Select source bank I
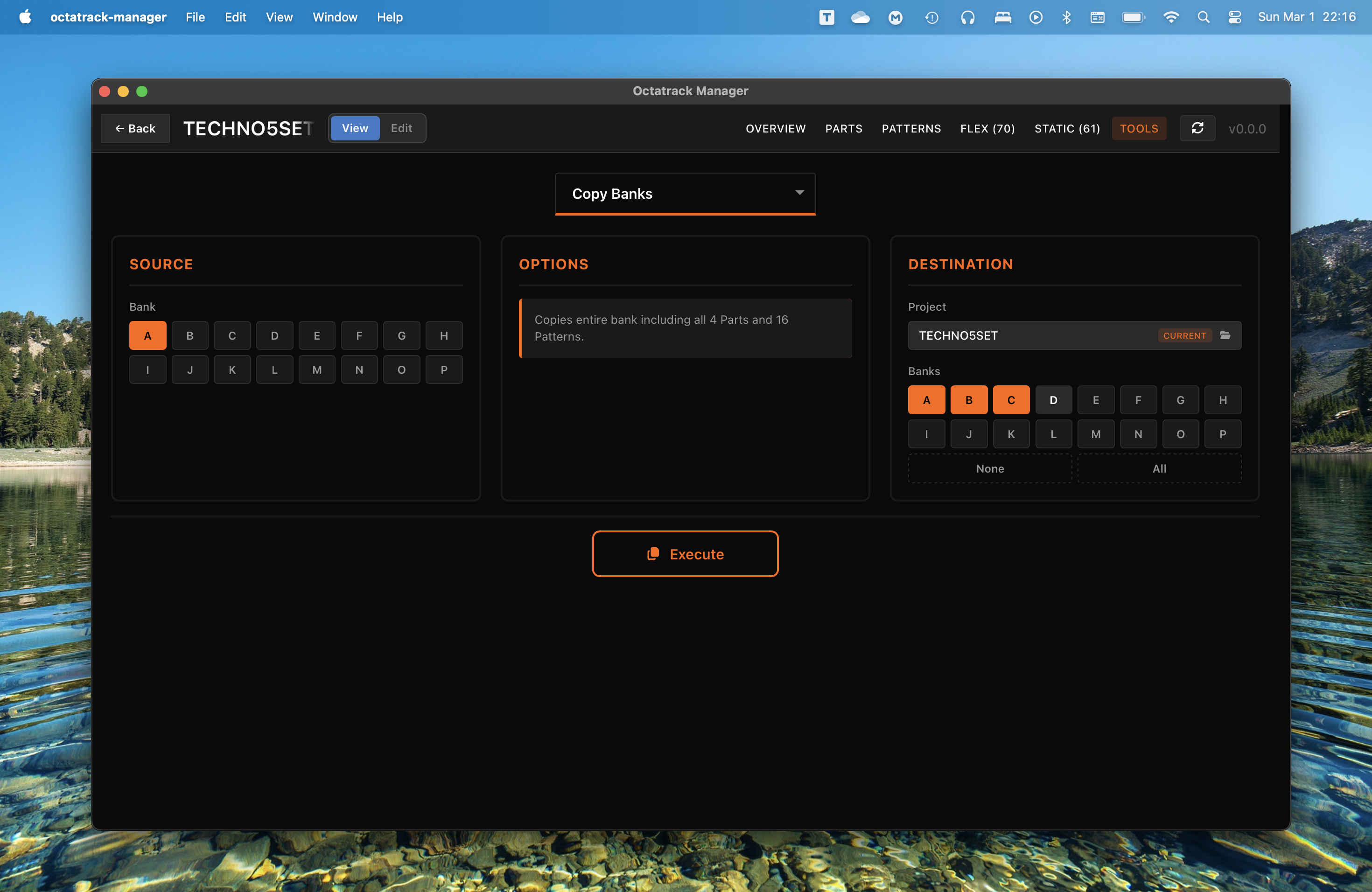 tap(147, 369)
